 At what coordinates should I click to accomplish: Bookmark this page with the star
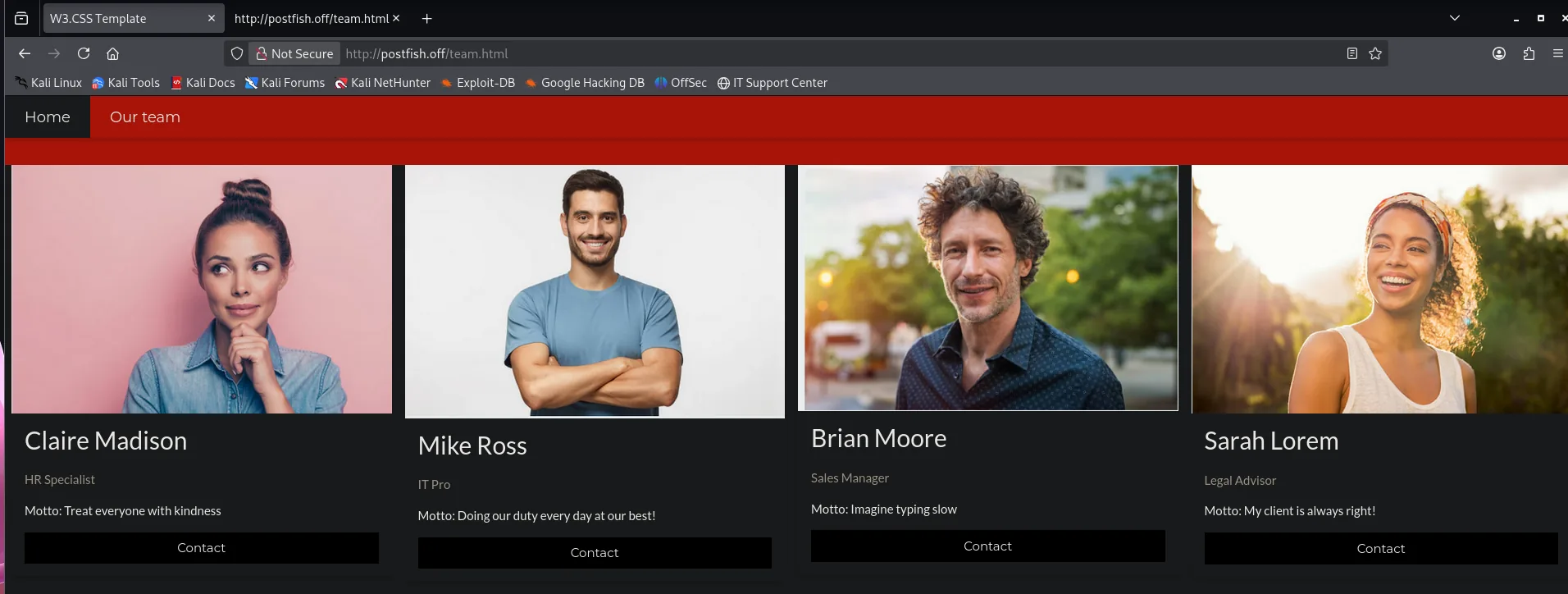click(1375, 53)
